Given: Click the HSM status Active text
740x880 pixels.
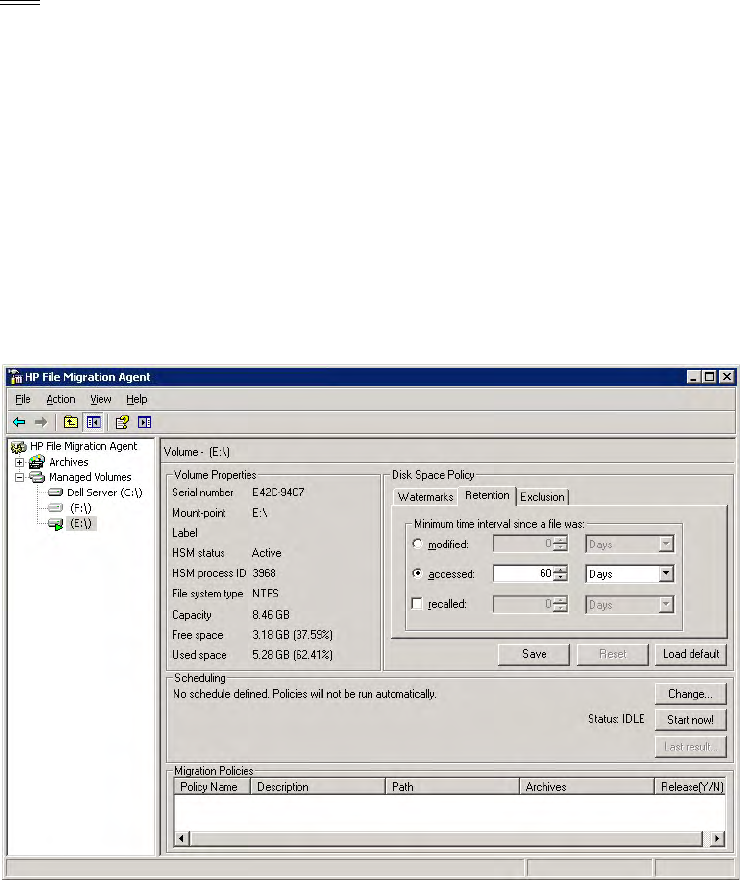Looking at the screenshot, I should 266,553.
